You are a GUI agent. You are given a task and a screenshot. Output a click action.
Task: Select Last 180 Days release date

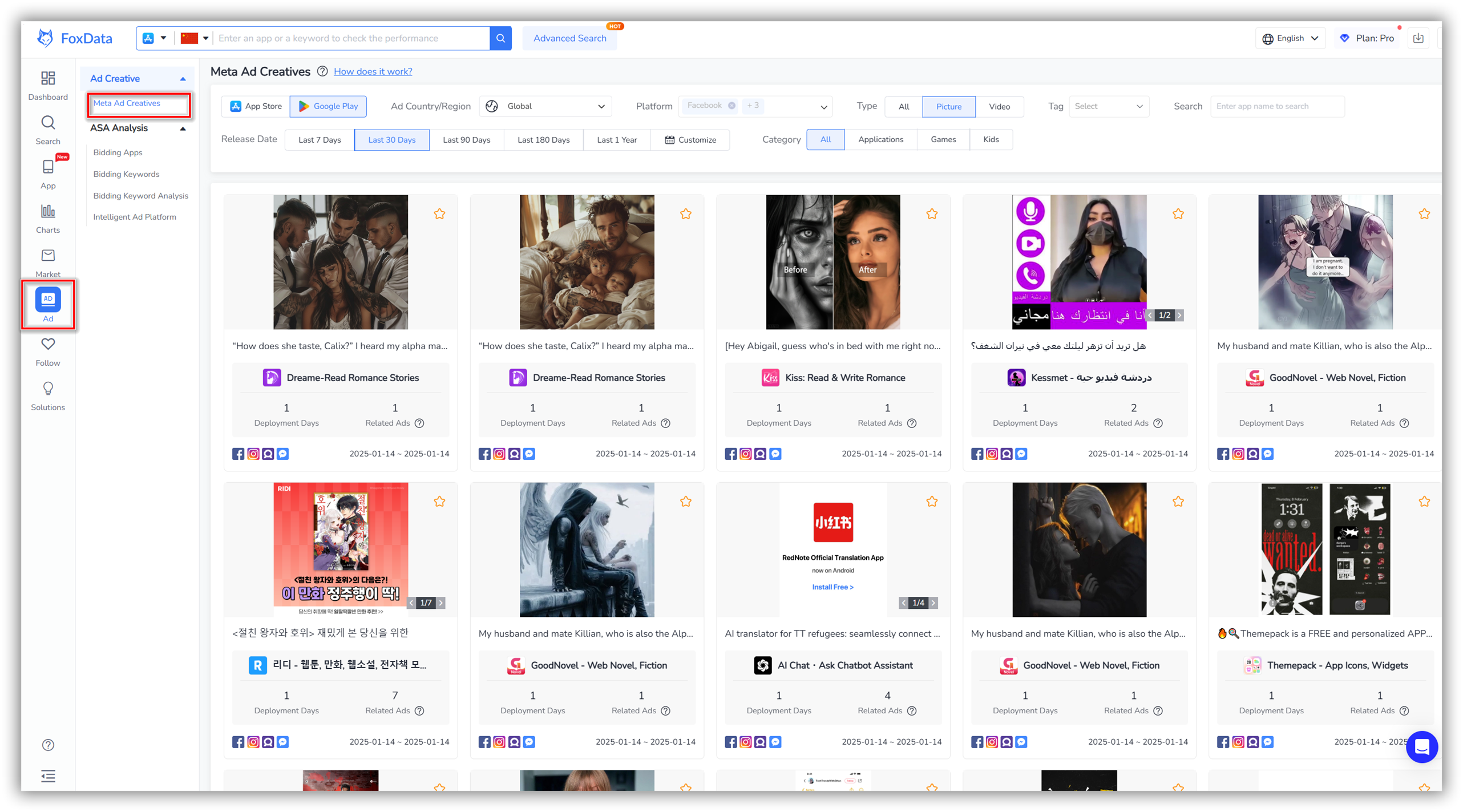[x=544, y=140]
